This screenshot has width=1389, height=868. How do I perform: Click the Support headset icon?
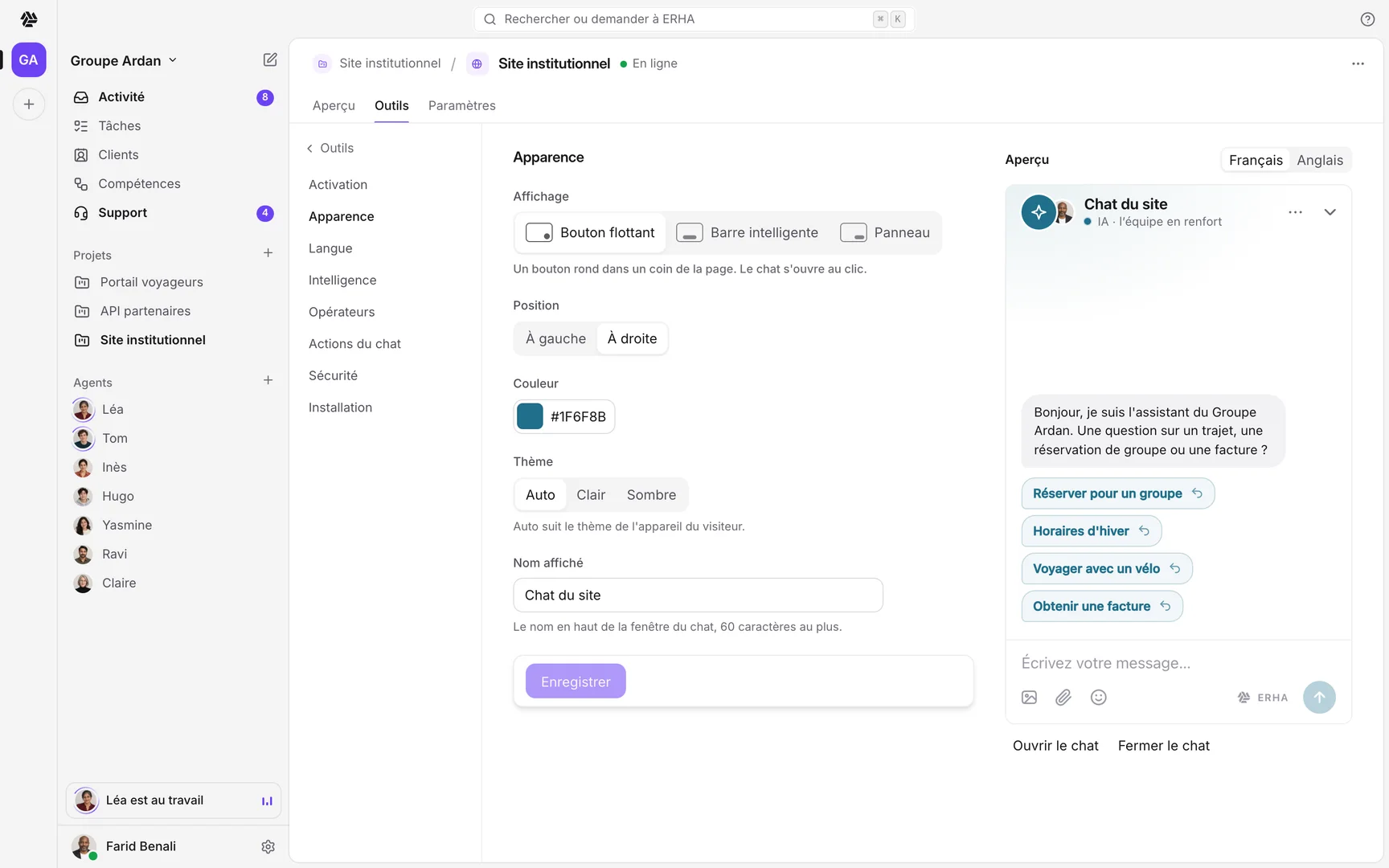click(81, 213)
